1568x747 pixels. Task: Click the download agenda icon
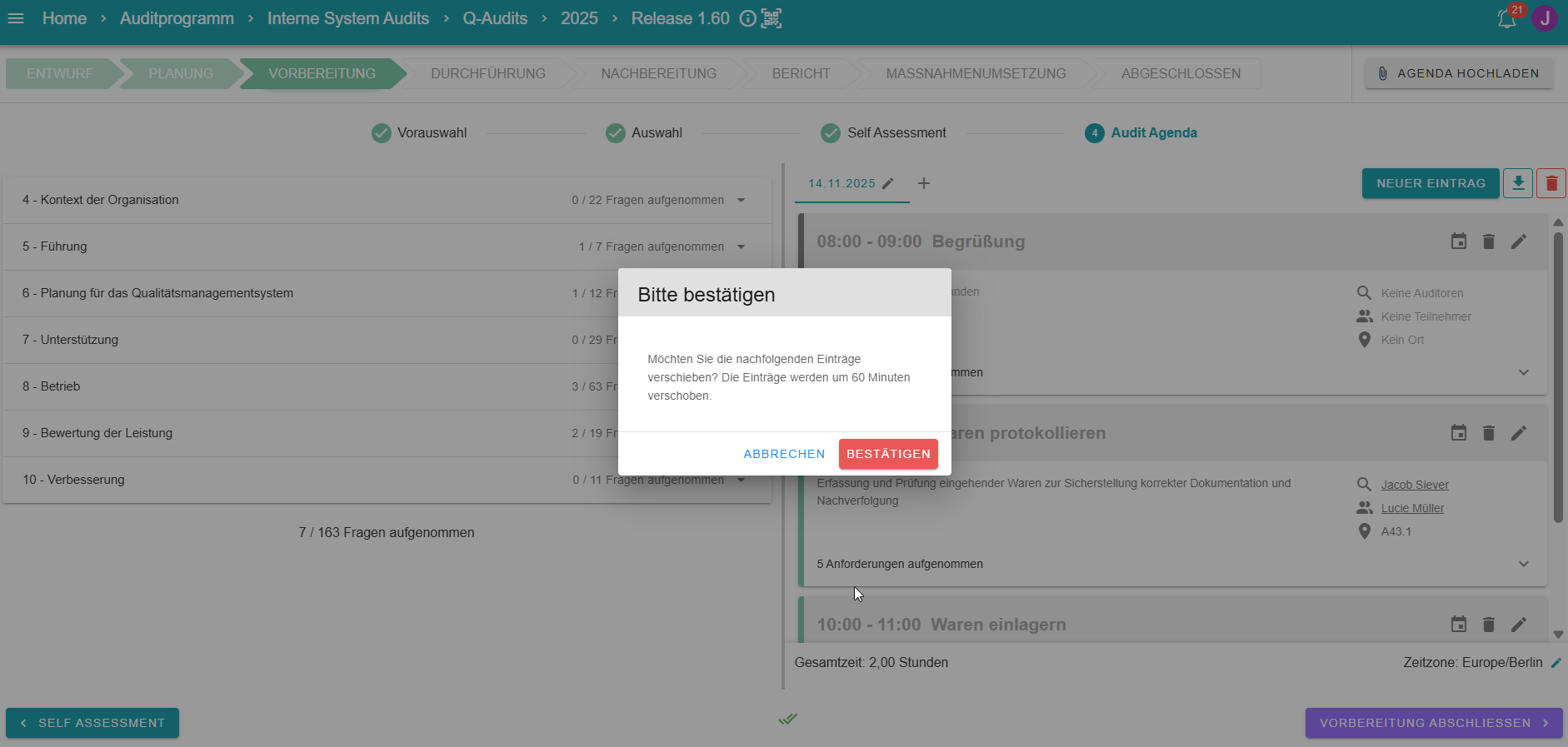coord(1518,183)
